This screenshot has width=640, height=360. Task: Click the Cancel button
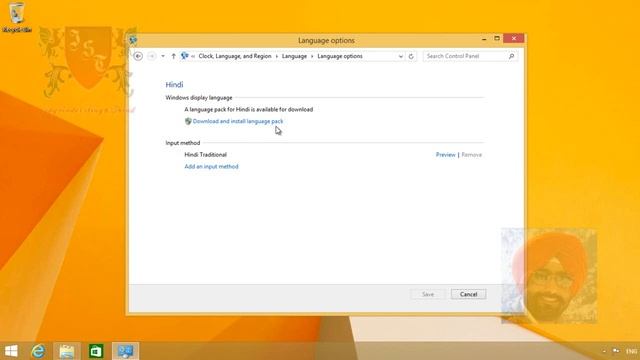coord(469,294)
